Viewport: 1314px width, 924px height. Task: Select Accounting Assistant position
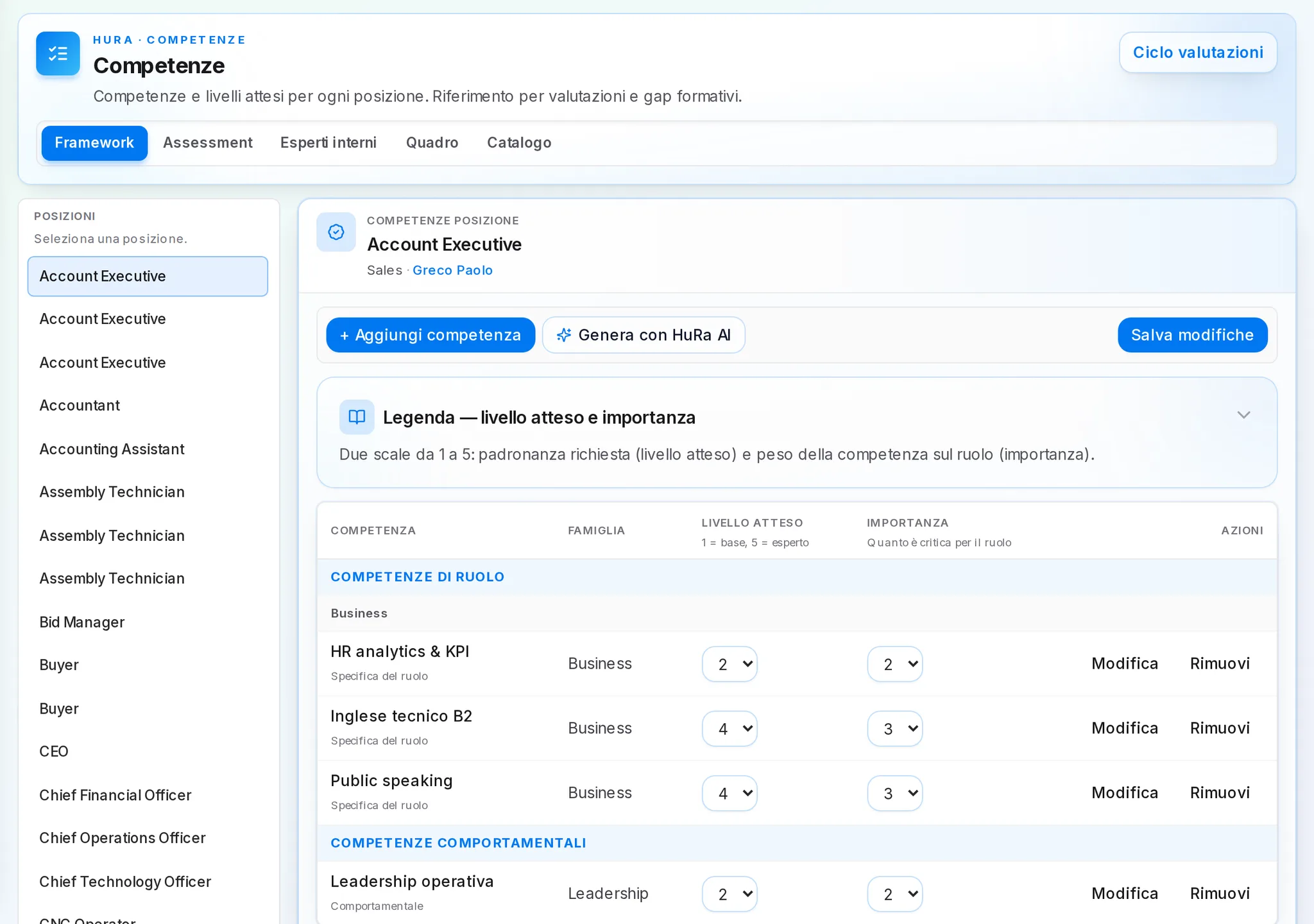click(148, 449)
